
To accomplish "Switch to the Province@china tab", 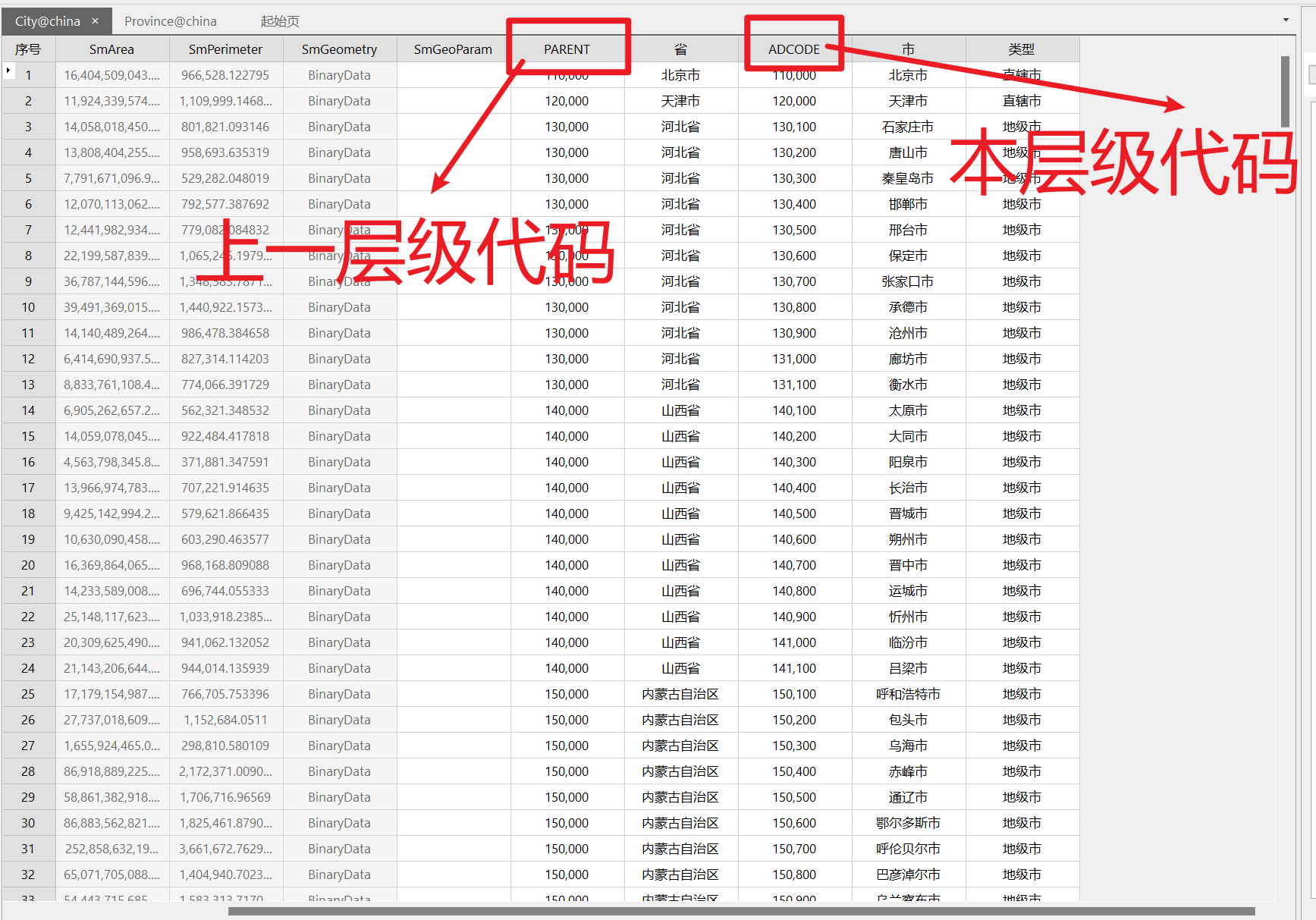I will coord(171,20).
